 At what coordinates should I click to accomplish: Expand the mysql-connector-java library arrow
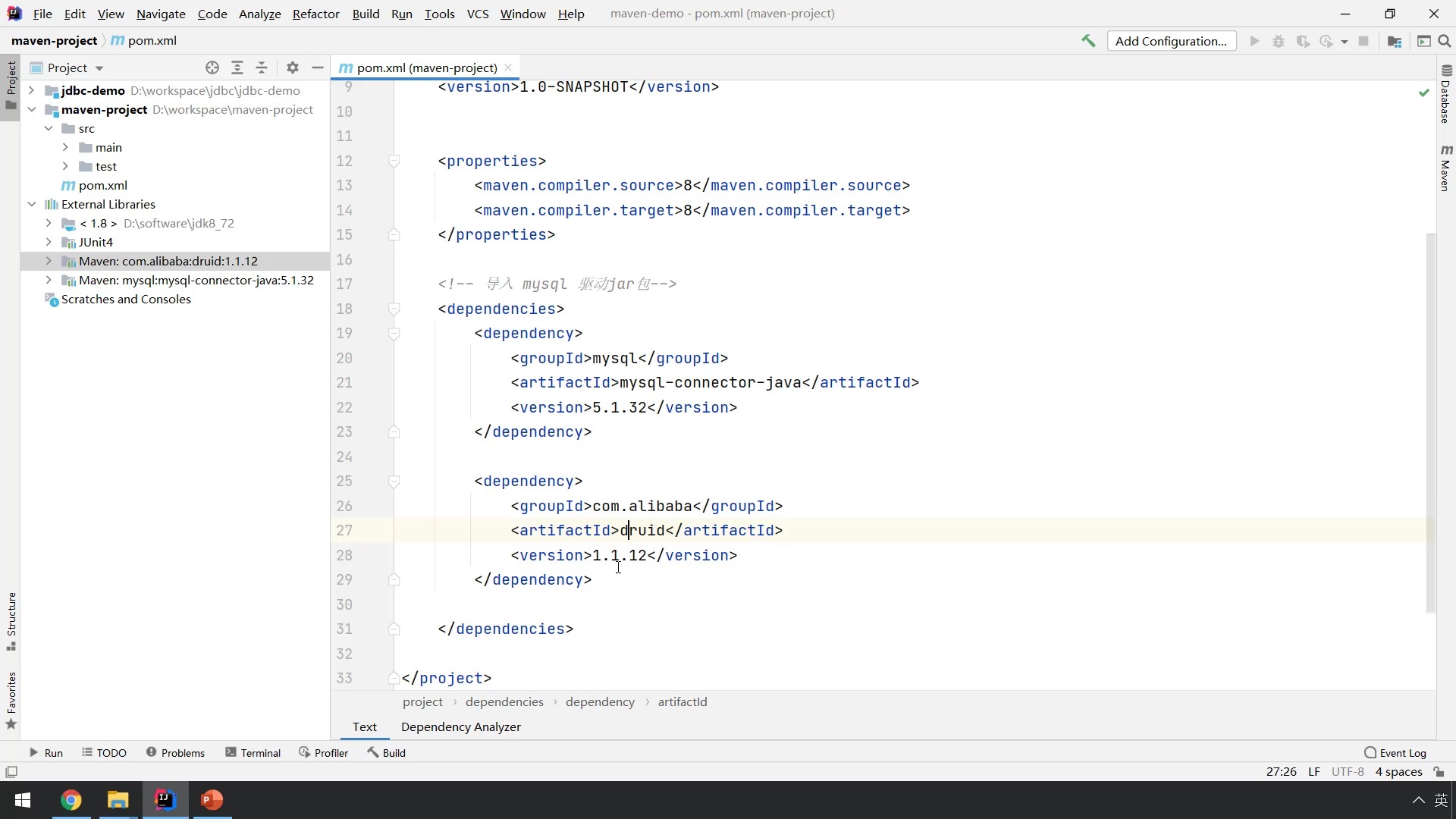[49, 280]
